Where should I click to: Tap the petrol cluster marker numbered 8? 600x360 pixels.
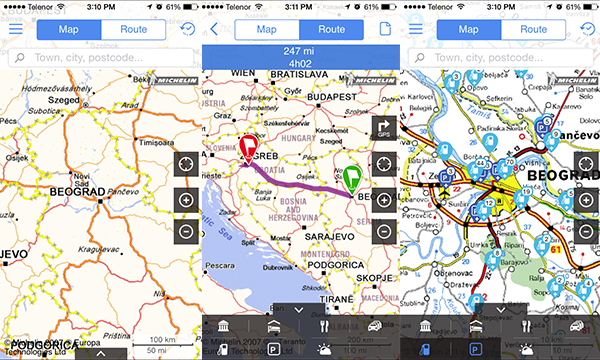coord(493,259)
